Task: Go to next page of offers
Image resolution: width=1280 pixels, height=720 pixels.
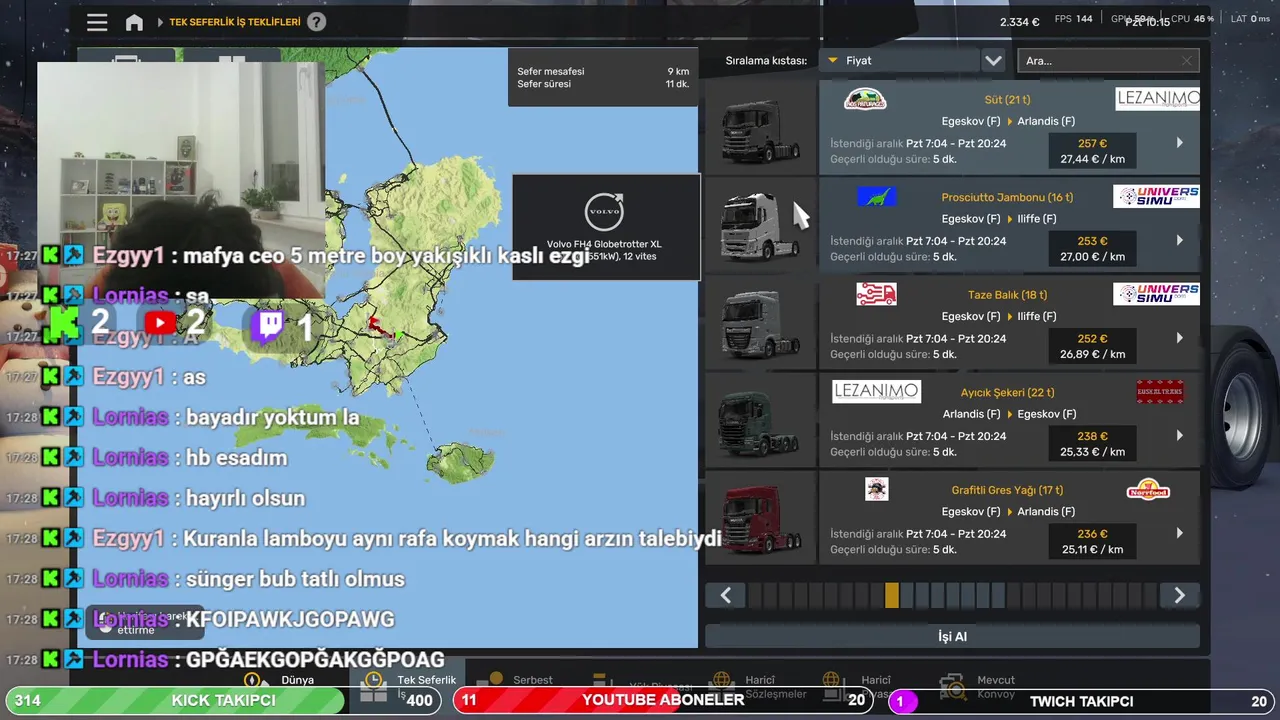Action: pyautogui.click(x=1179, y=596)
